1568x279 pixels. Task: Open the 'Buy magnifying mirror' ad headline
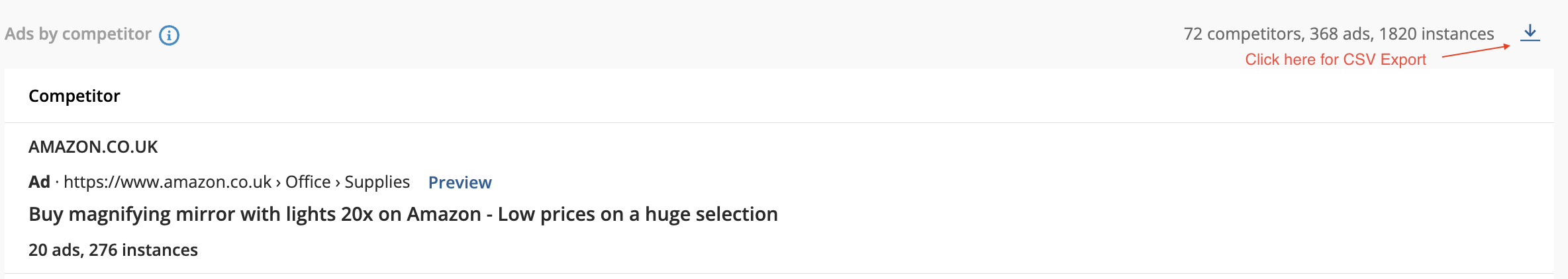pos(403,214)
